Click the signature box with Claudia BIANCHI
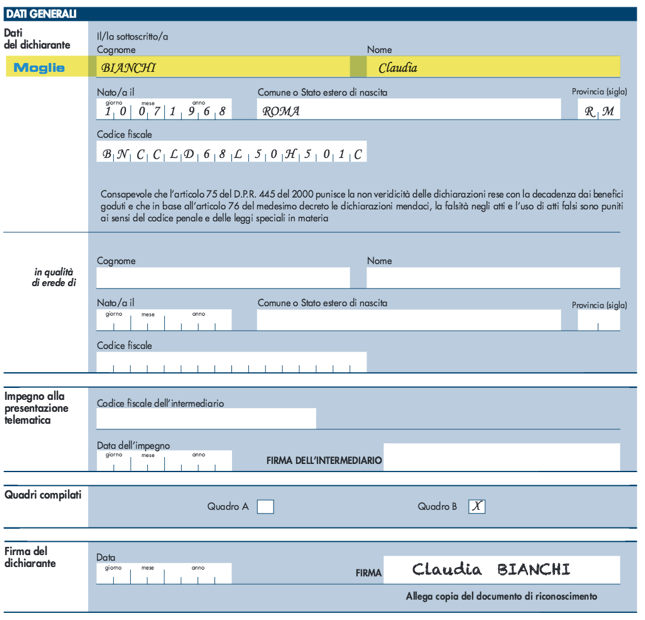The image size is (645, 620). point(501,570)
